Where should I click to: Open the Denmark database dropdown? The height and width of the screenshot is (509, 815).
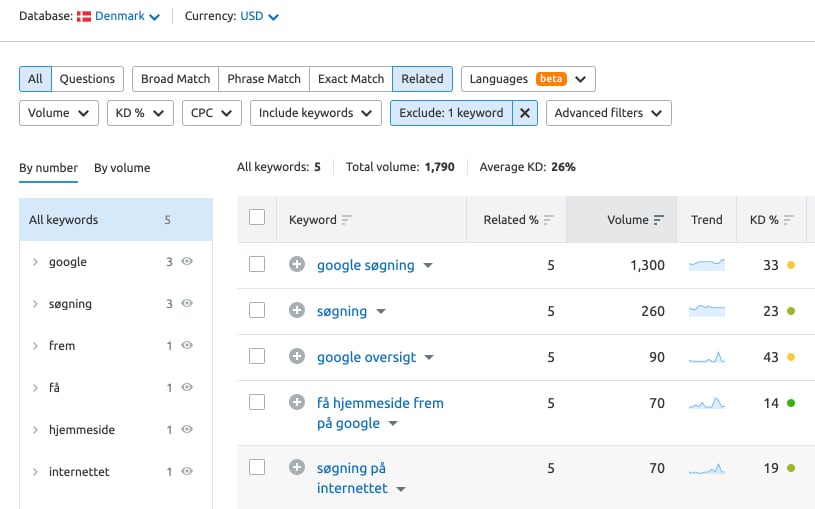[118, 17]
